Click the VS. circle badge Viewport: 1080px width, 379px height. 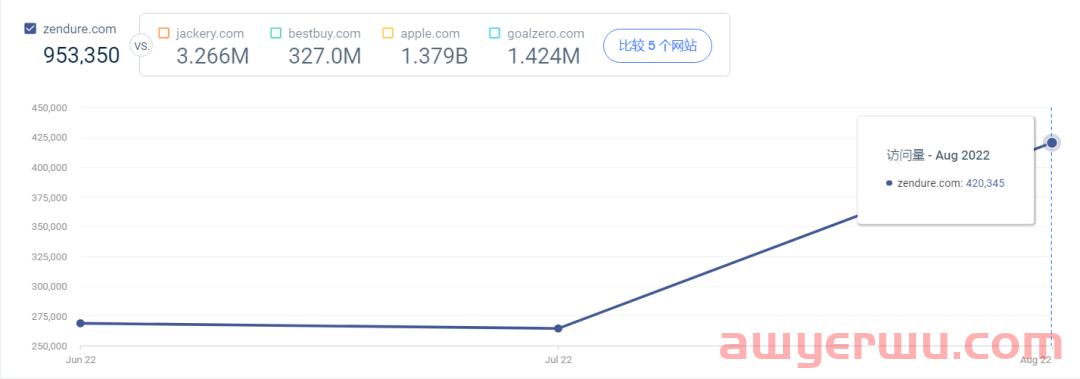click(141, 46)
